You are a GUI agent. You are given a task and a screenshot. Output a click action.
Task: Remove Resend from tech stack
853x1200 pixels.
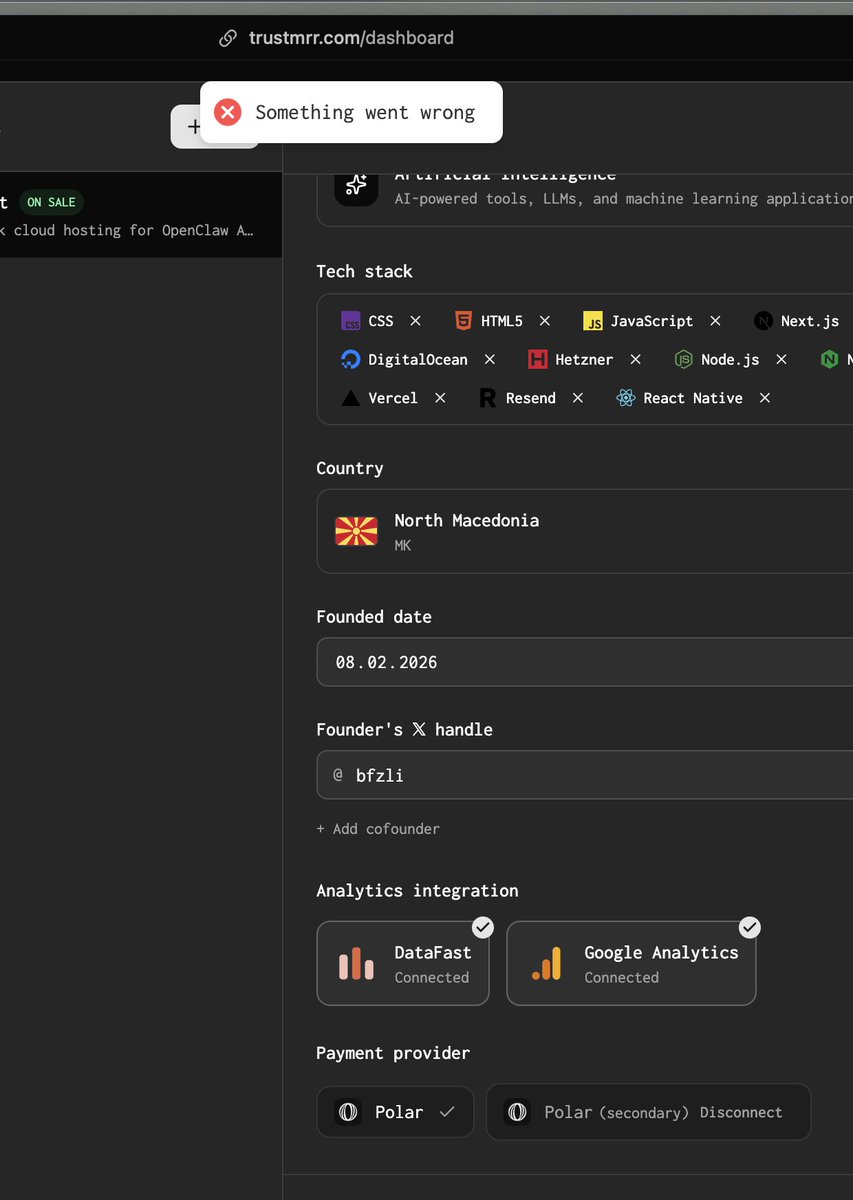[578, 398]
